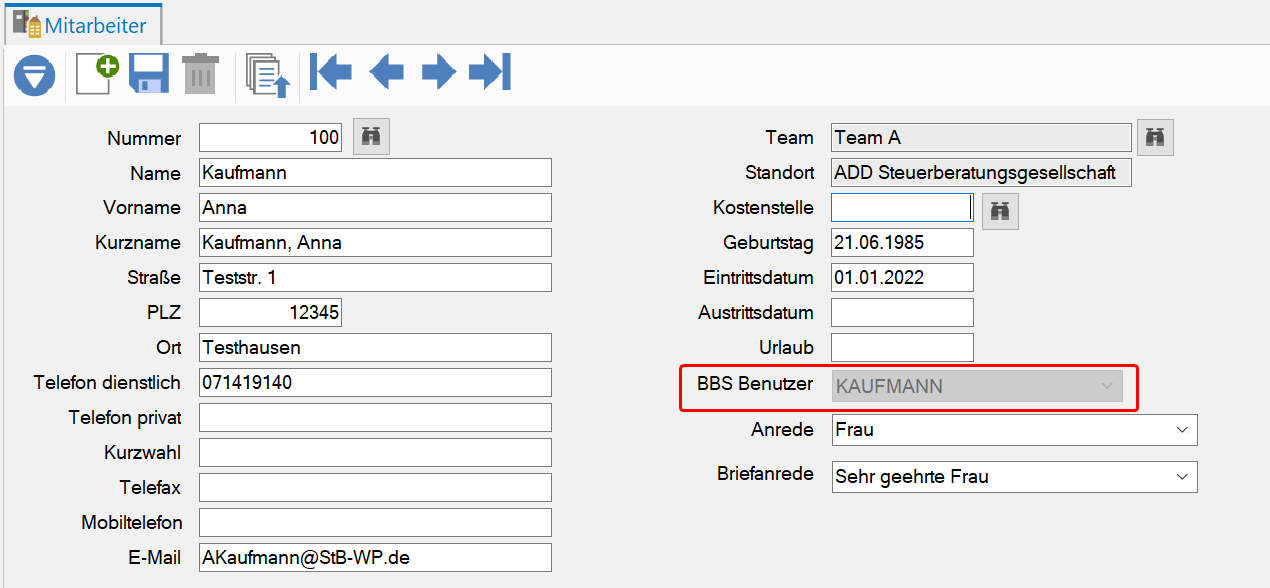Click the "Eintrittsdatum" label
The width and height of the screenshot is (1270, 588).
[x=759, y=278]
